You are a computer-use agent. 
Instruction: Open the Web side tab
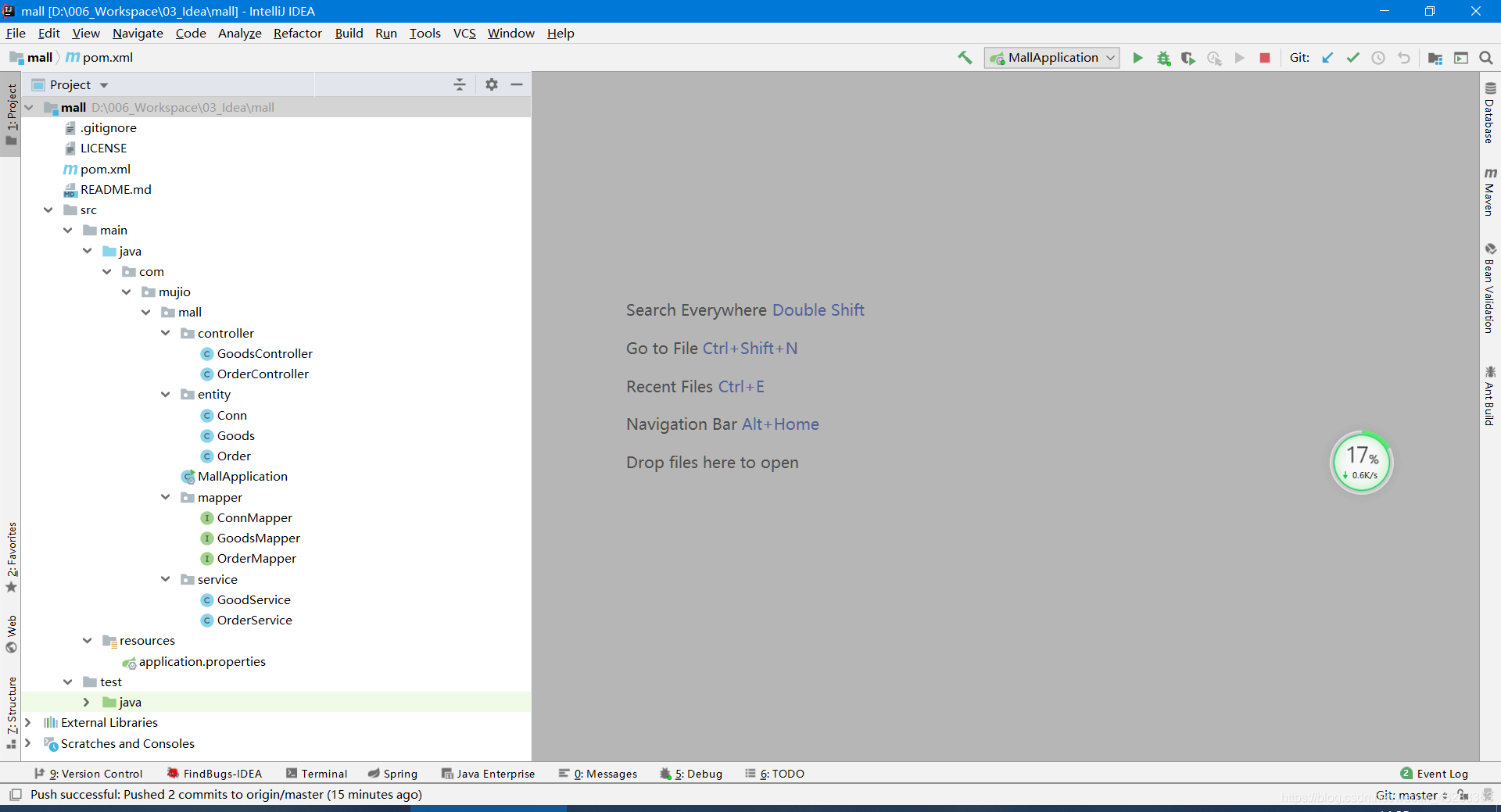[x=11, y=634]
